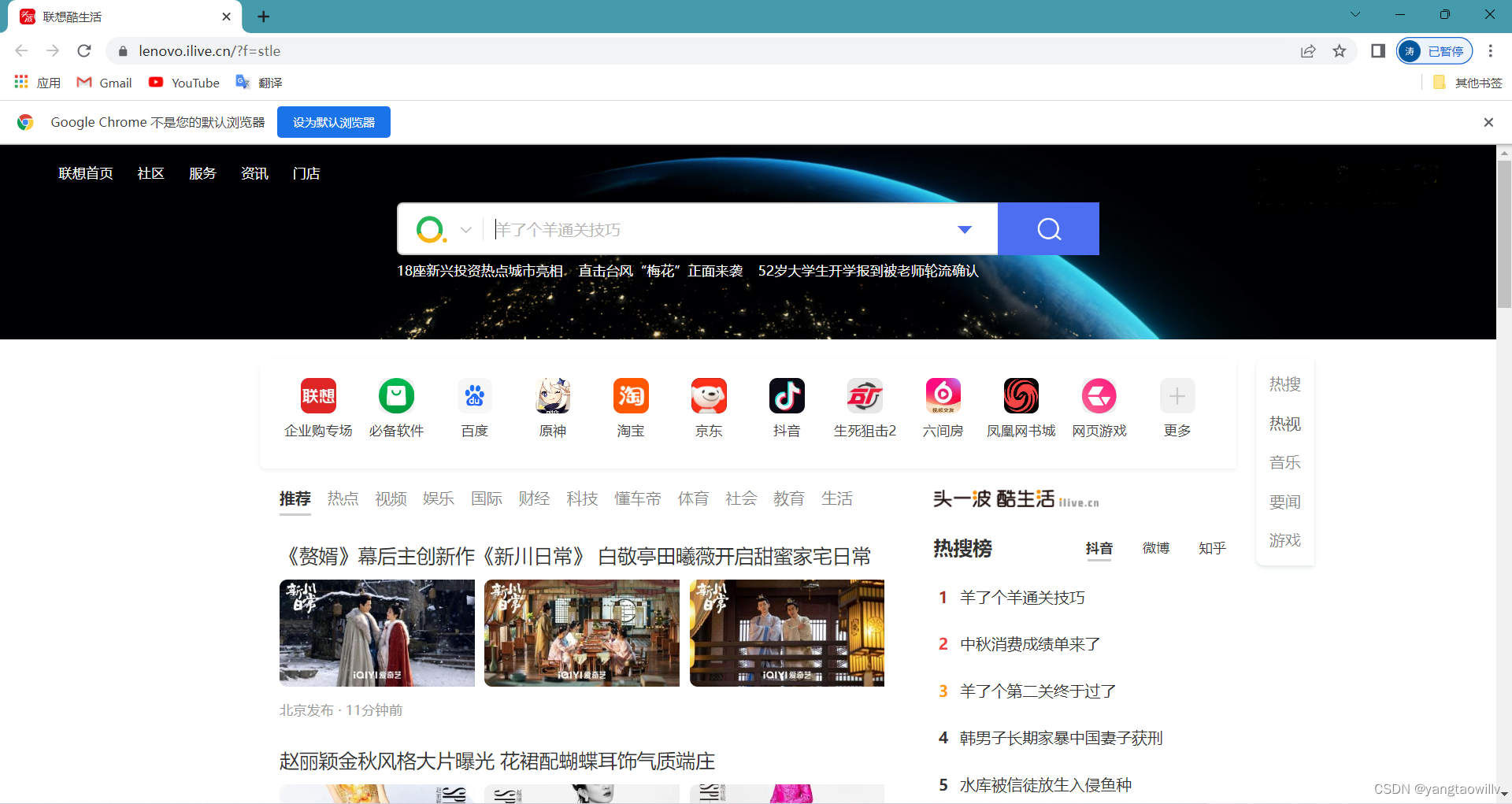Open the 京东 red dog icon

click(x=709, y=395)
